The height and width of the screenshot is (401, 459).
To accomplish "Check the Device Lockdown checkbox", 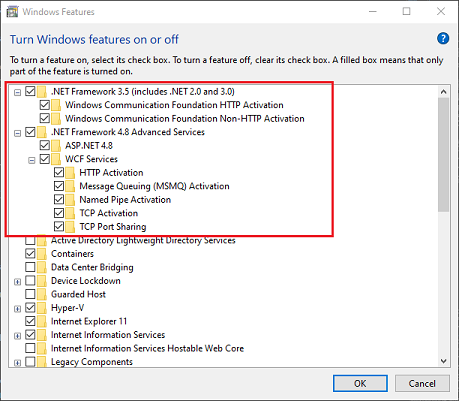I will coord(30,281).
